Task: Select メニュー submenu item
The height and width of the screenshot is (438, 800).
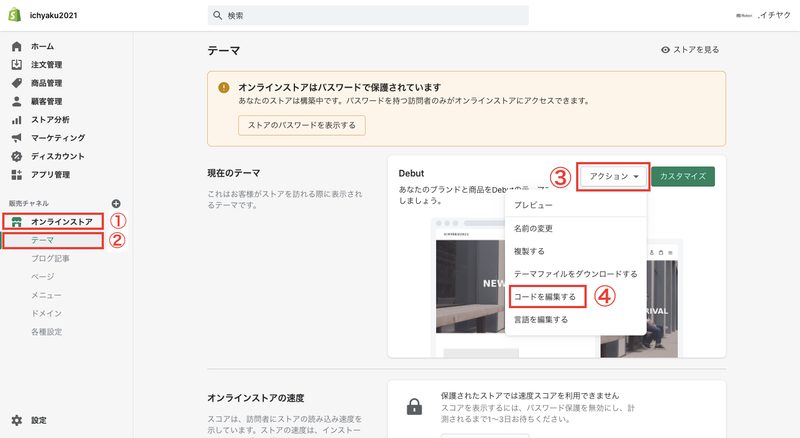Action: 46,295
